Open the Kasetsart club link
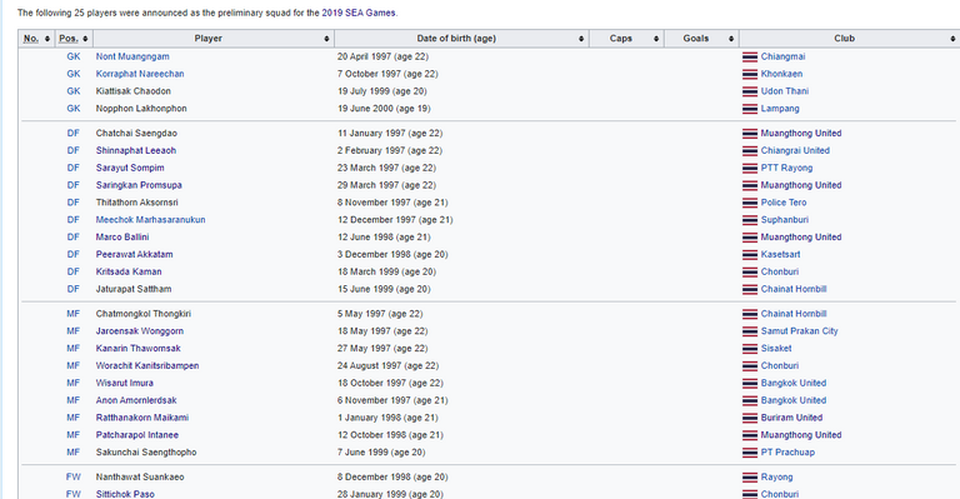The image size is (960, 499). coord(781,254)
